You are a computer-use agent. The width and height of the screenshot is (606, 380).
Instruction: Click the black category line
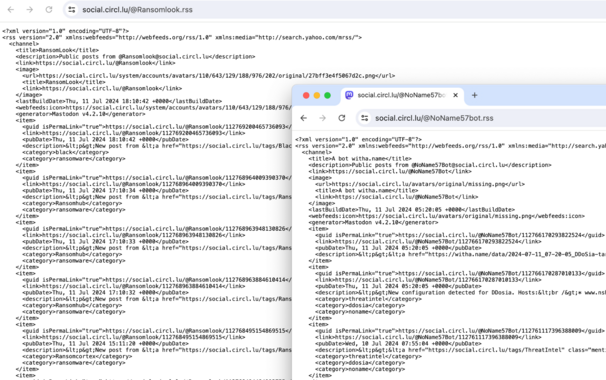(65, 152)
